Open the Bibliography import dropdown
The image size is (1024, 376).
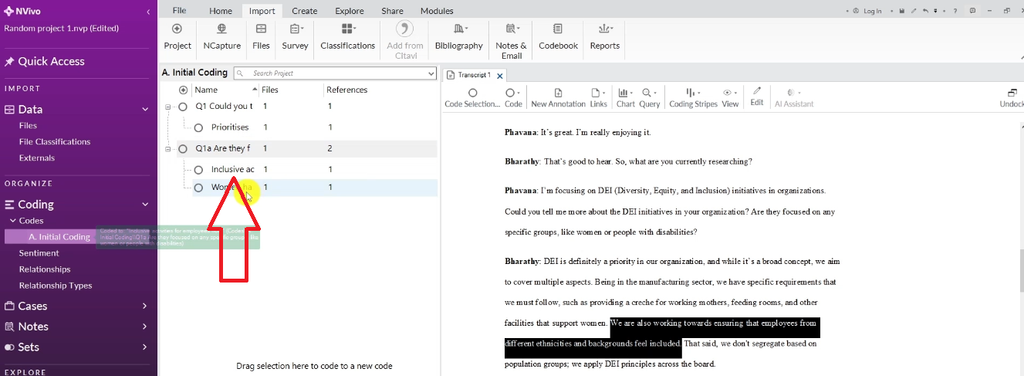(458, 37)
